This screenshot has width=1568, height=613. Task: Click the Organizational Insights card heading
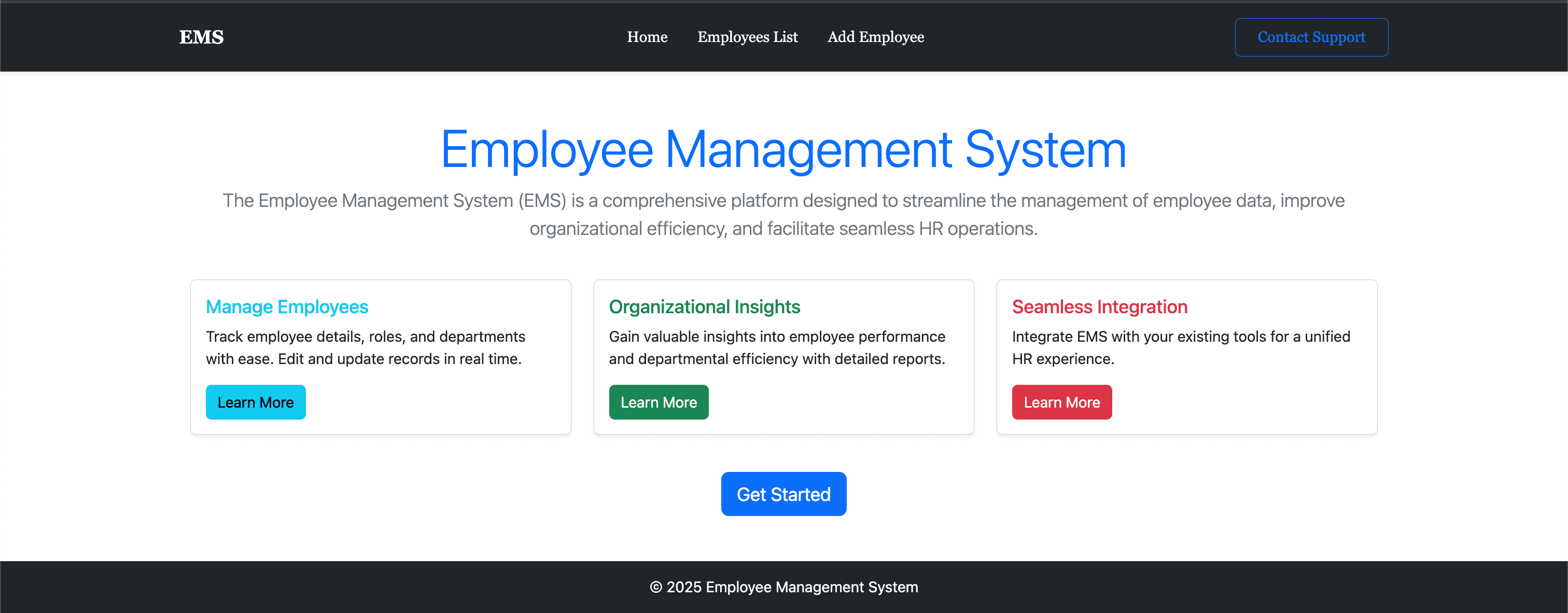tap(704, 307)
